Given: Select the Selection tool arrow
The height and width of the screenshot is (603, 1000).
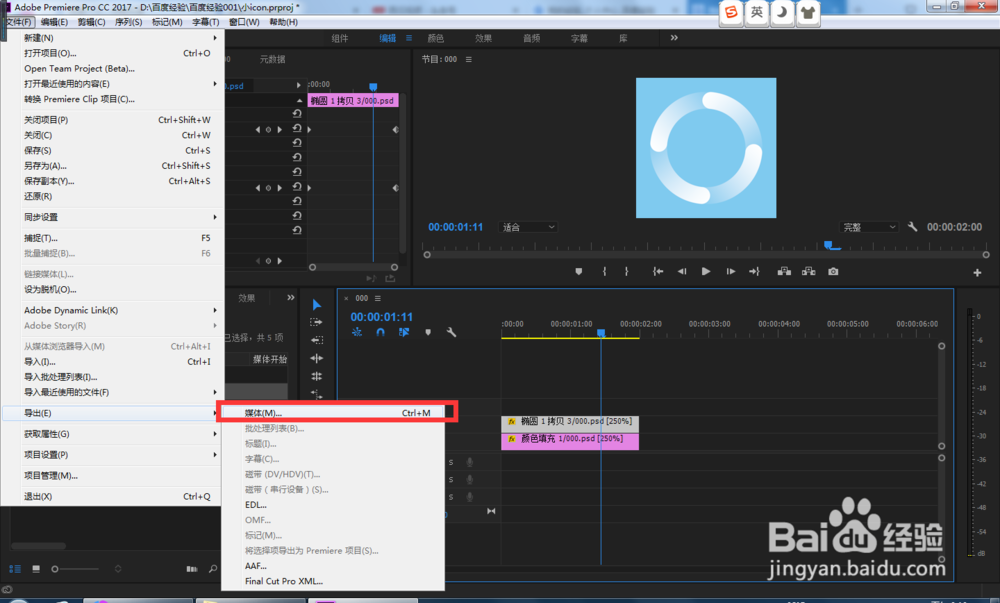Looking at the screenshot, I should [317, 305].
